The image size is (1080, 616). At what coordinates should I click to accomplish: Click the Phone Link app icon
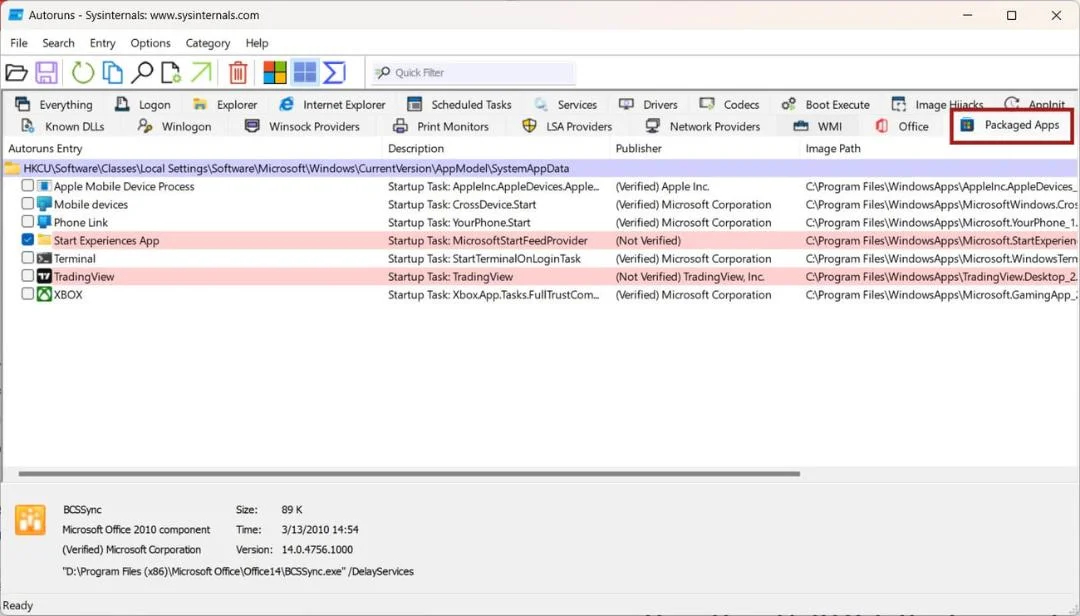tap(44, 222)
